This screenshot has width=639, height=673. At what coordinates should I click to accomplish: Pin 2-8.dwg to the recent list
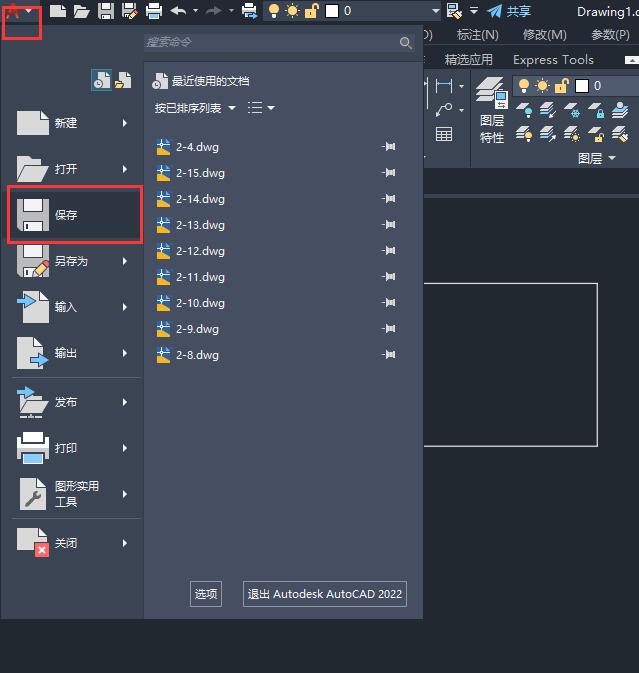389,355
